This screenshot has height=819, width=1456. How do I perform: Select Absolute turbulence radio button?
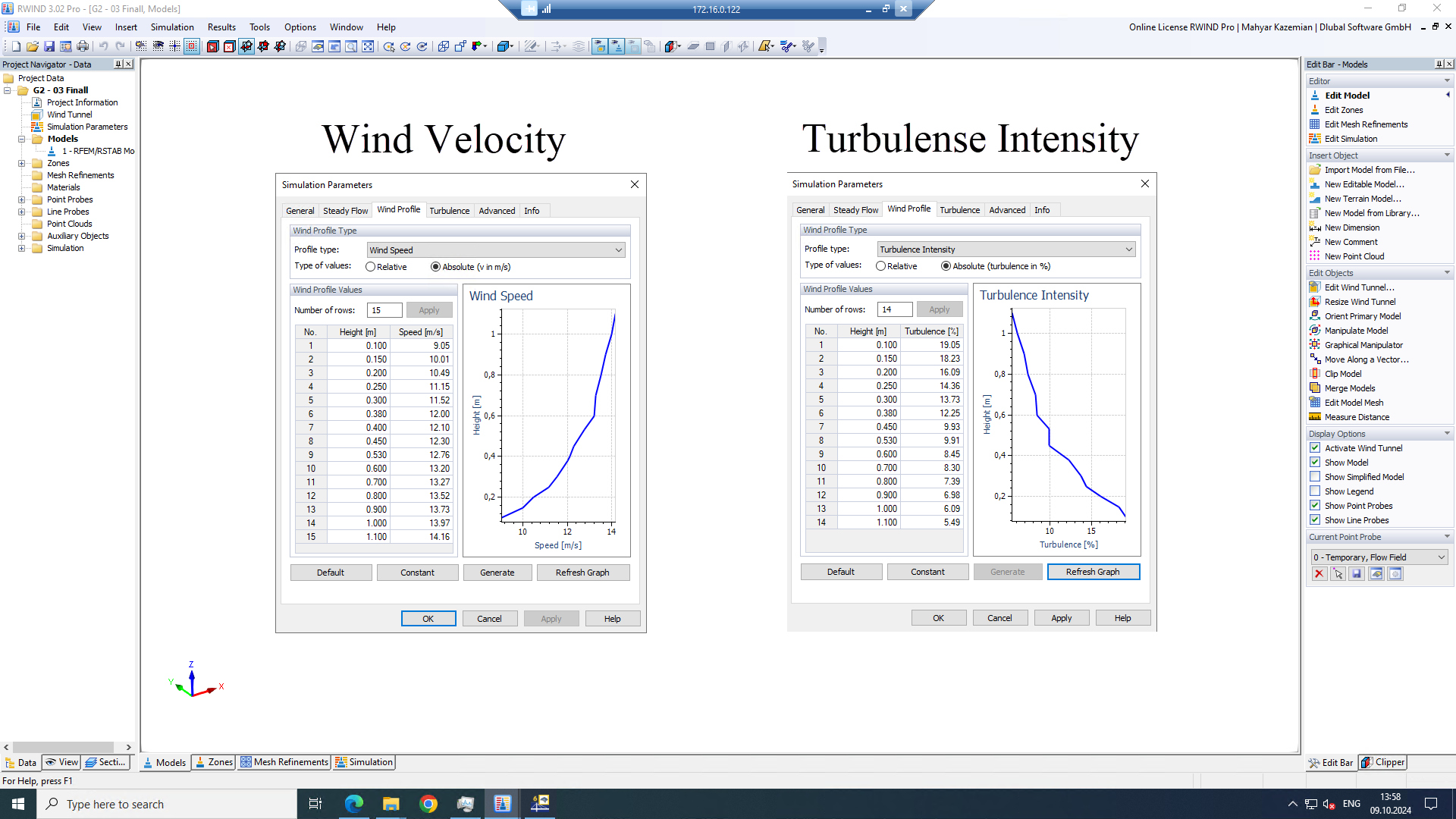(x=945, y=266)
